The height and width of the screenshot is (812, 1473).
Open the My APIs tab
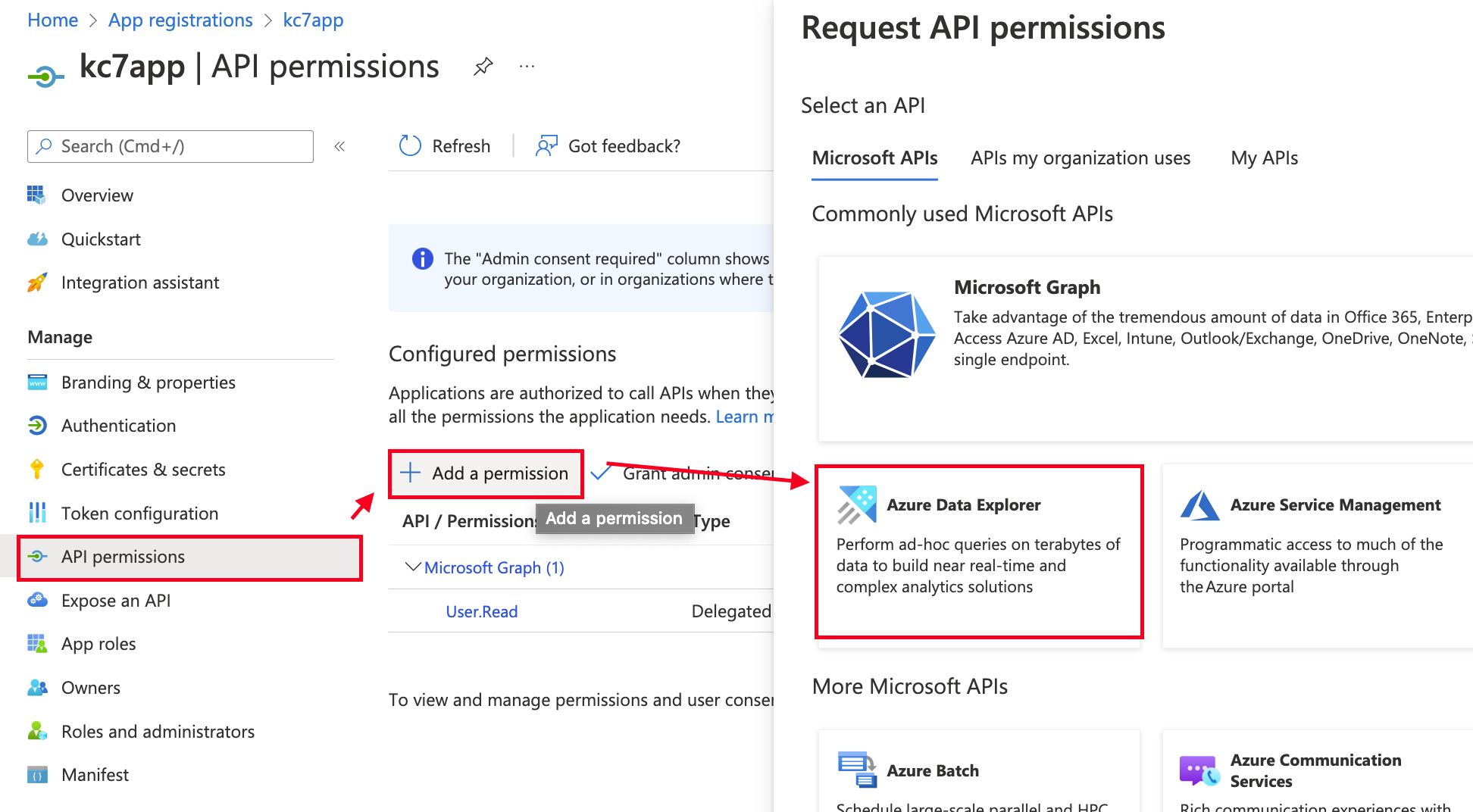1265,158
